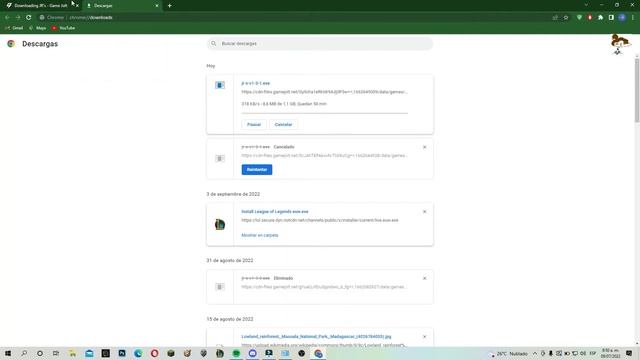Open Discord from the taskbar
640x360 pixels.
[253, 353]
